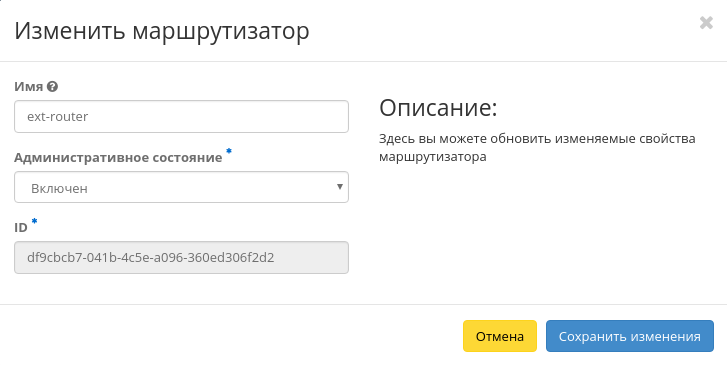Viewport: 727px width, 365px height.
Task: Open the Административное состояние dropdown
Action: pyautogui.click(x=181, y=187)
